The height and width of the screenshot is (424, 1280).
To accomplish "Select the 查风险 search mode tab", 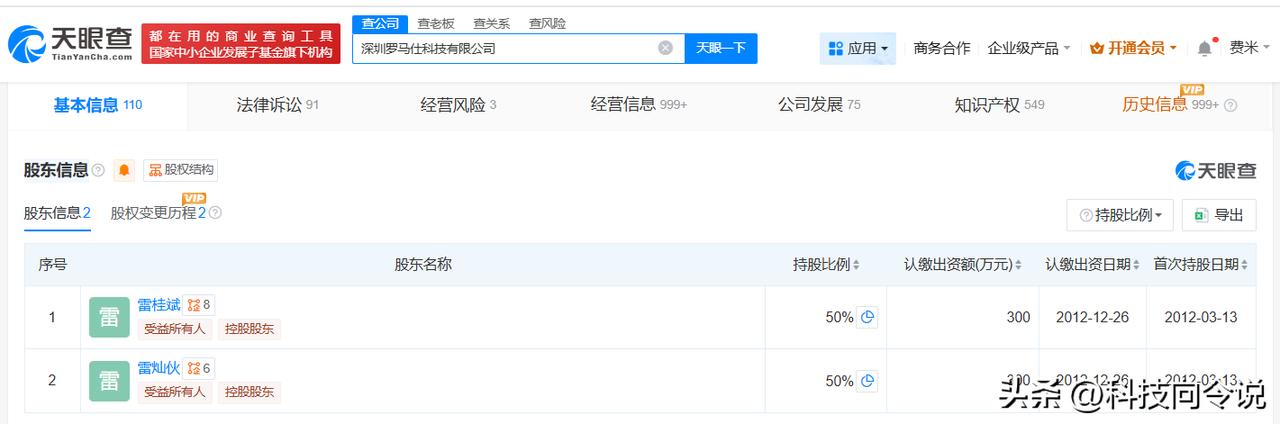I will 547,23.
